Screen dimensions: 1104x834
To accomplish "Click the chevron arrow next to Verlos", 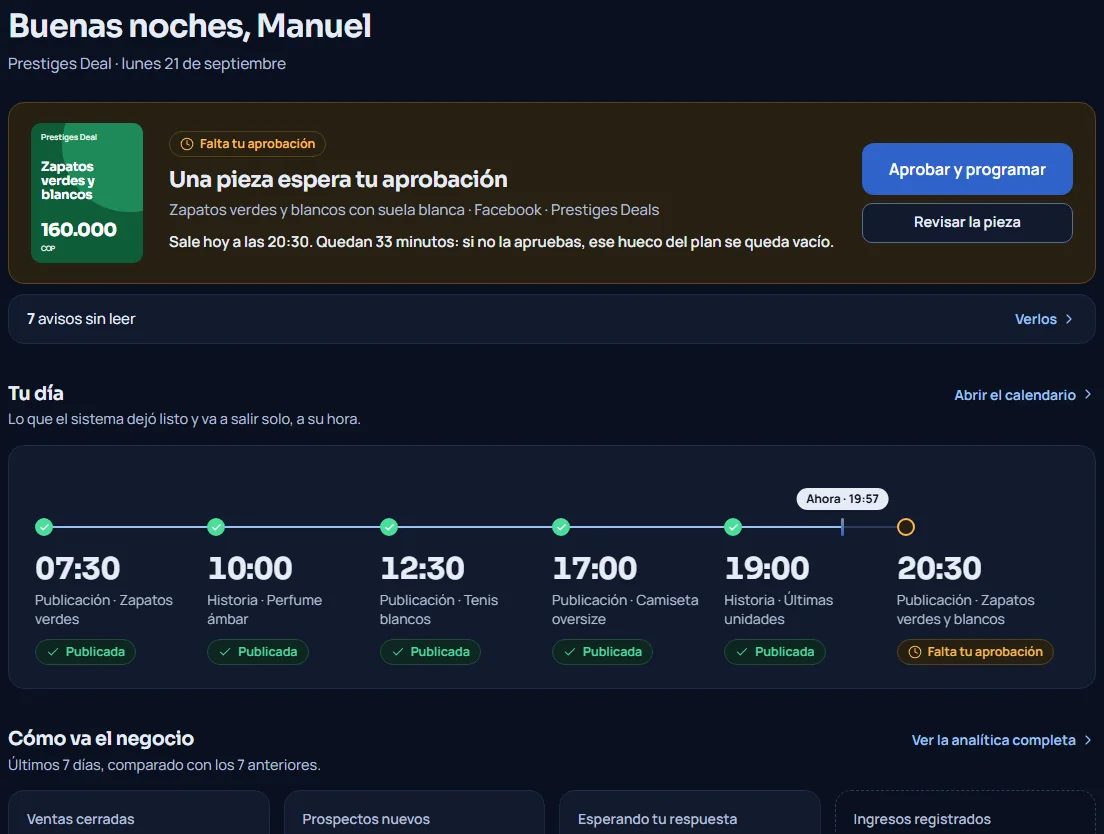I will (x=1069, y=319).
